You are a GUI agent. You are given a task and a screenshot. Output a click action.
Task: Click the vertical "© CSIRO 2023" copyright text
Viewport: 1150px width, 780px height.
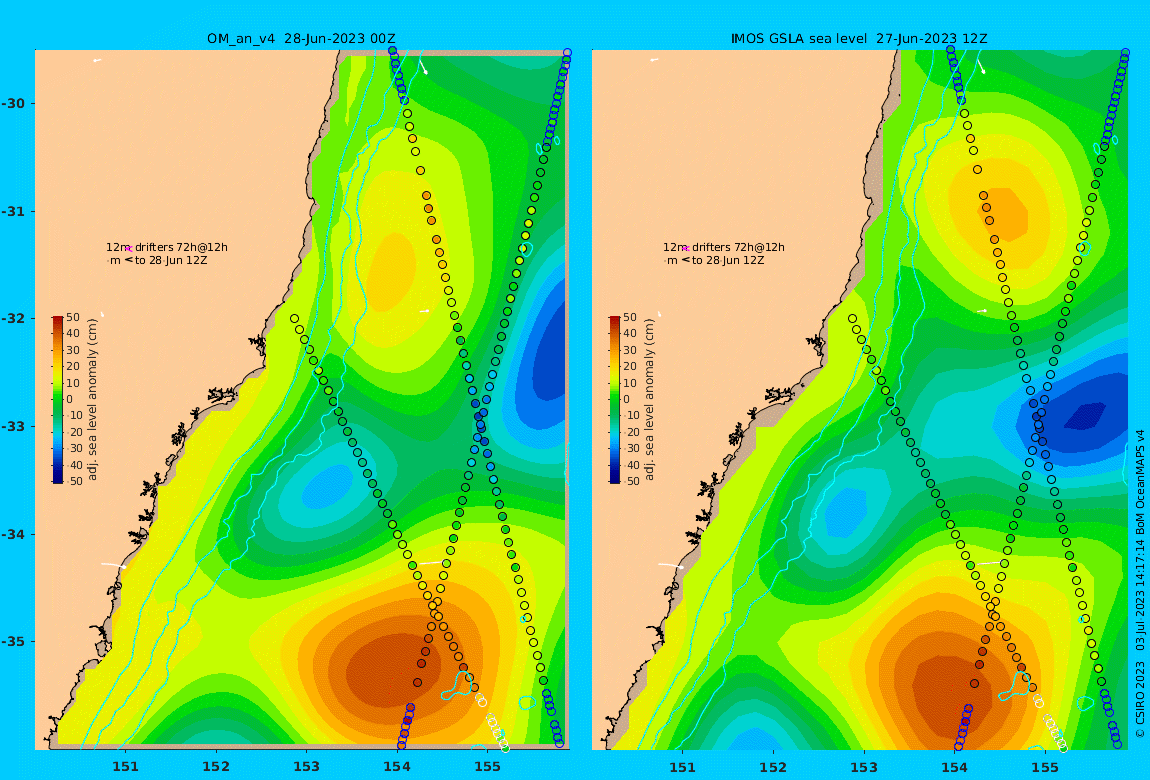1140,701
